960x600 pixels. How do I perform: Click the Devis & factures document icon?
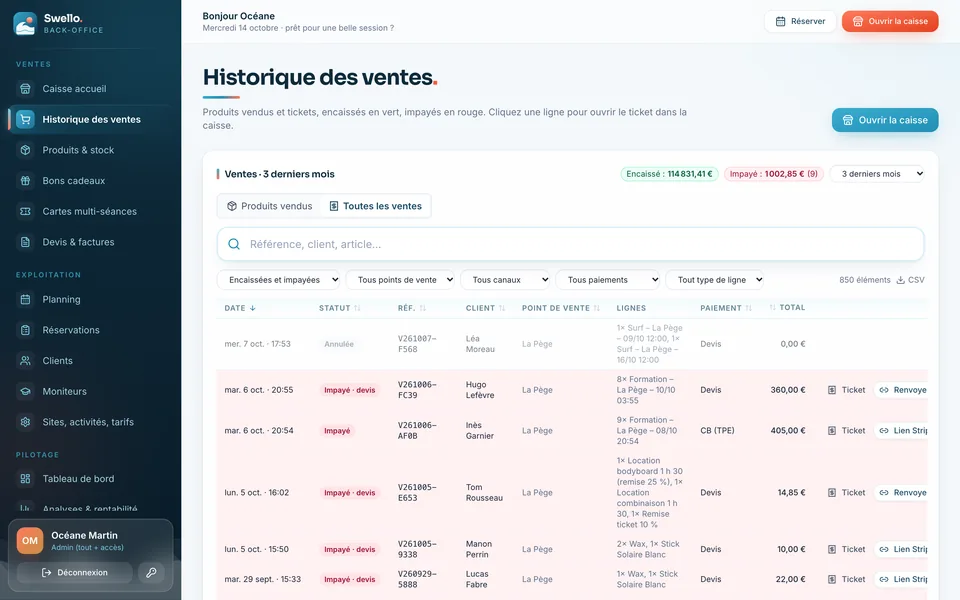click(x=25, y=242)
